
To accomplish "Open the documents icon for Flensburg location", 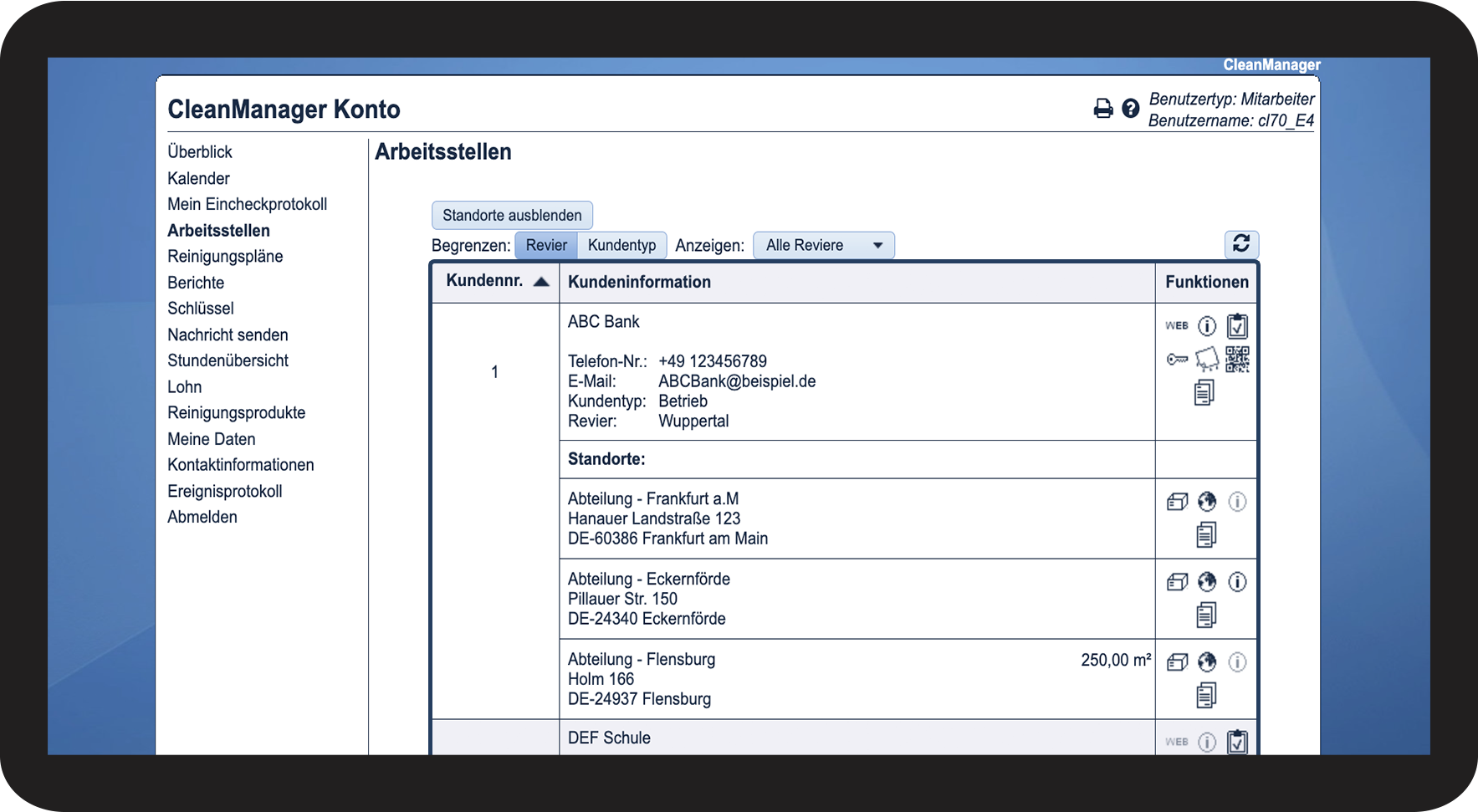I will (x=1205, y=695).
